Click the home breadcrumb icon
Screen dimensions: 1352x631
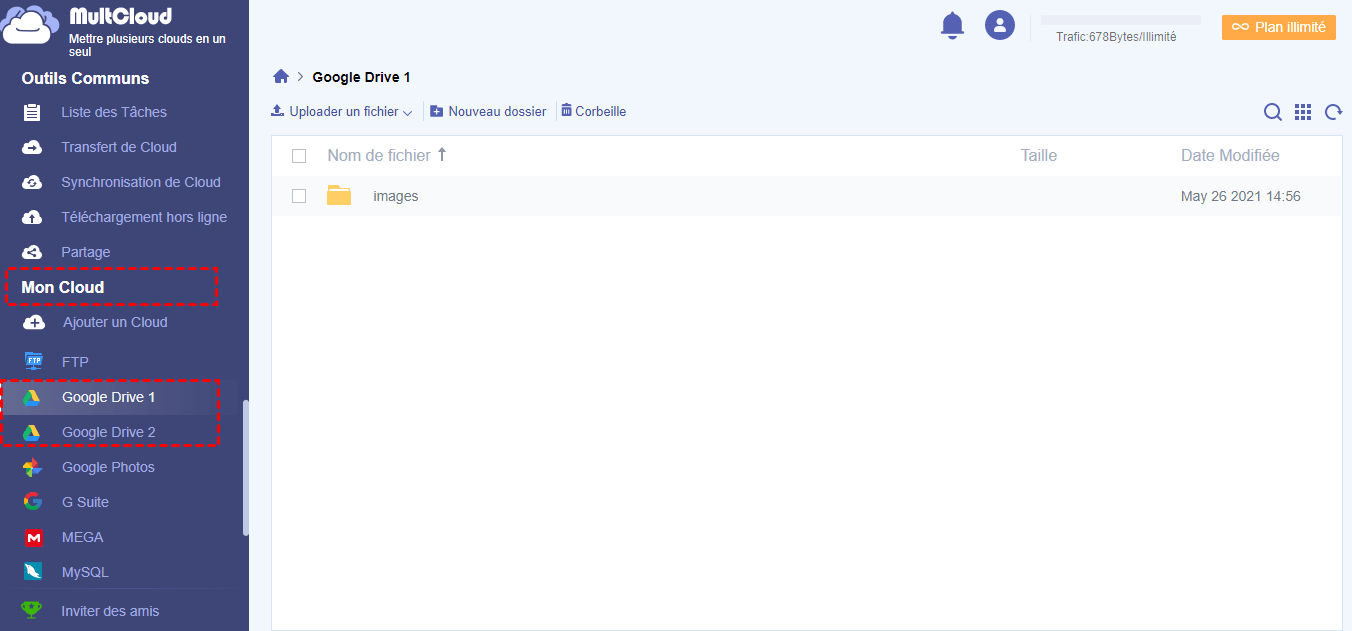(281, 77)
